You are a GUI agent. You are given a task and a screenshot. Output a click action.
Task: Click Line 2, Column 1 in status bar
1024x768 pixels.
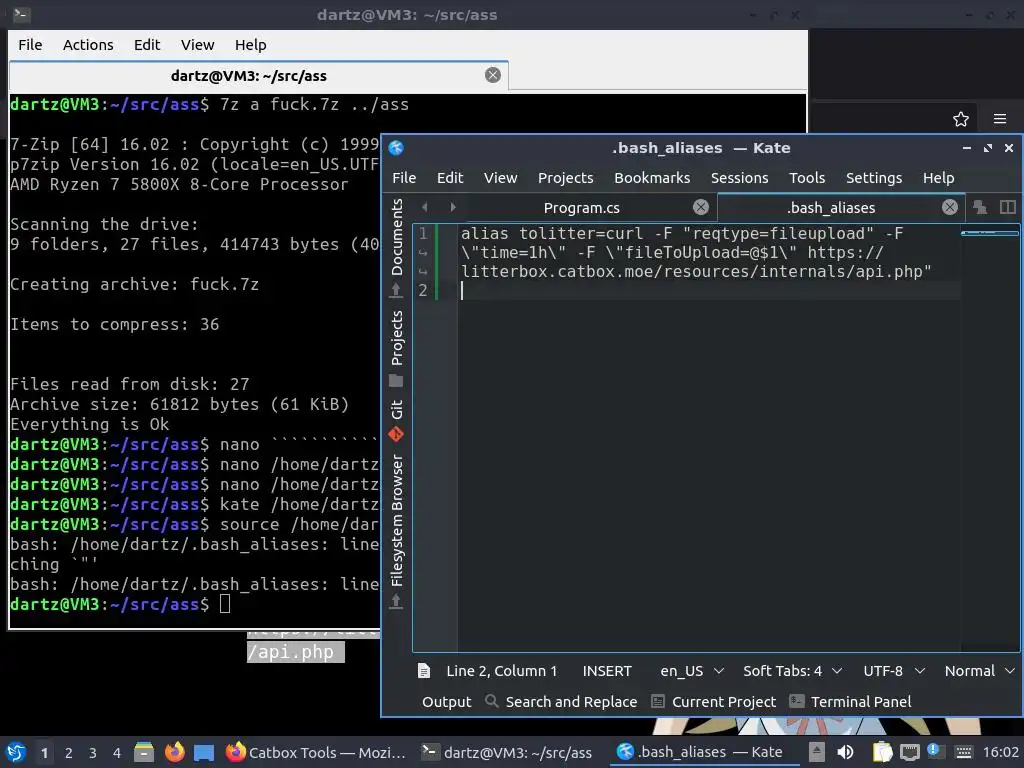tap(502, 671)
